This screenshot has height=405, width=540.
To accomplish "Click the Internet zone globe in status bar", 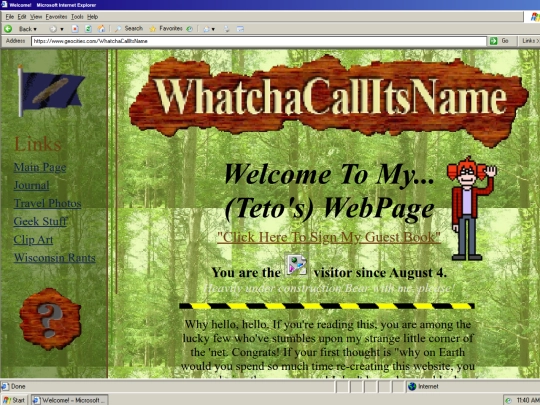I will pyautogui.click(x=412, y=386).
